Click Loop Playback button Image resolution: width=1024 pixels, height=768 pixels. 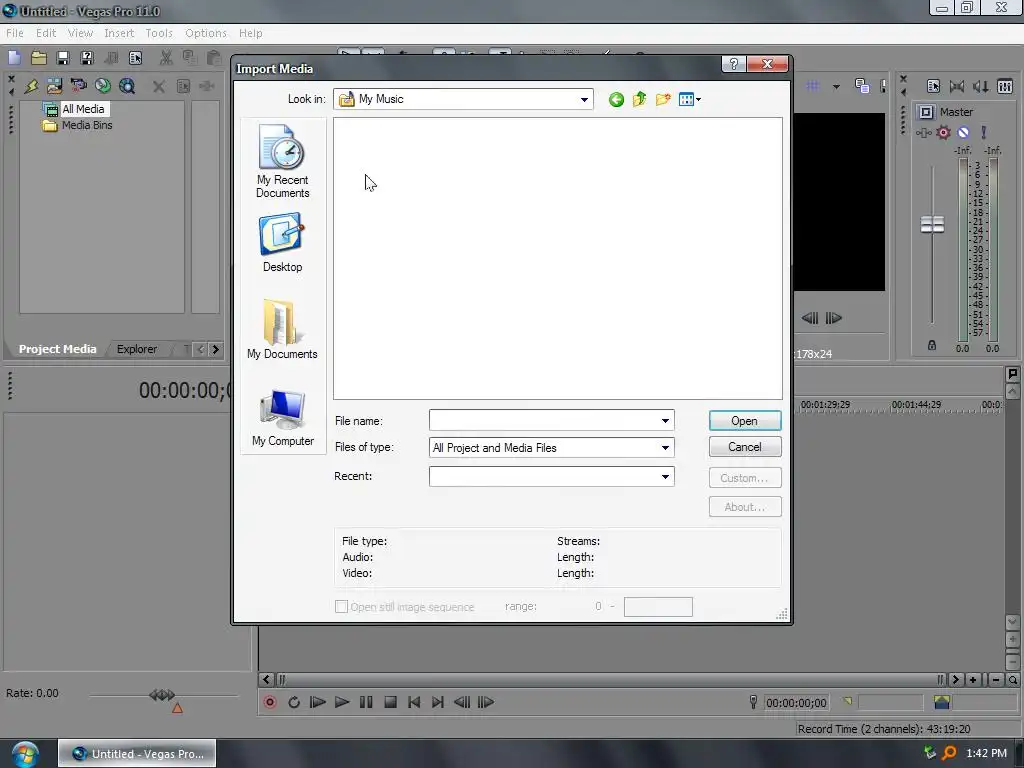tap(294, 702)
